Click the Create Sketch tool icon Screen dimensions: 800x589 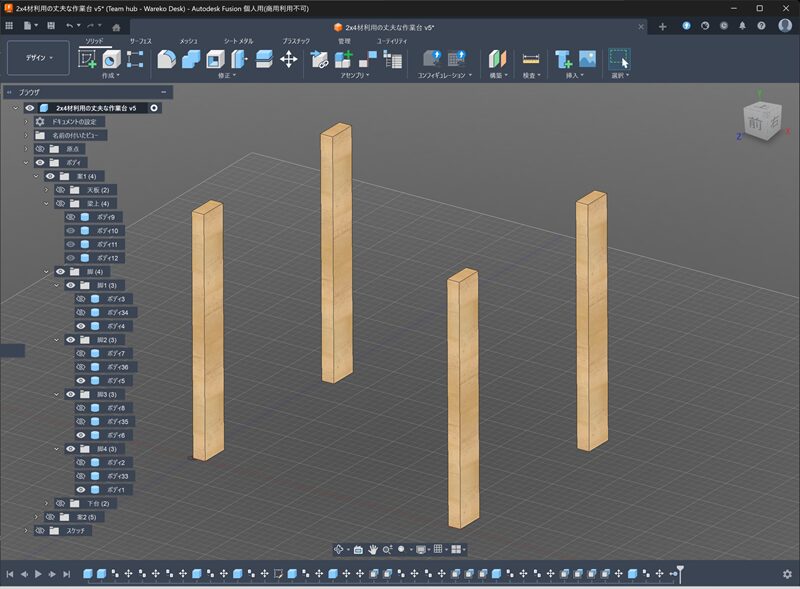pyautogui.click(x=88, y=59)
